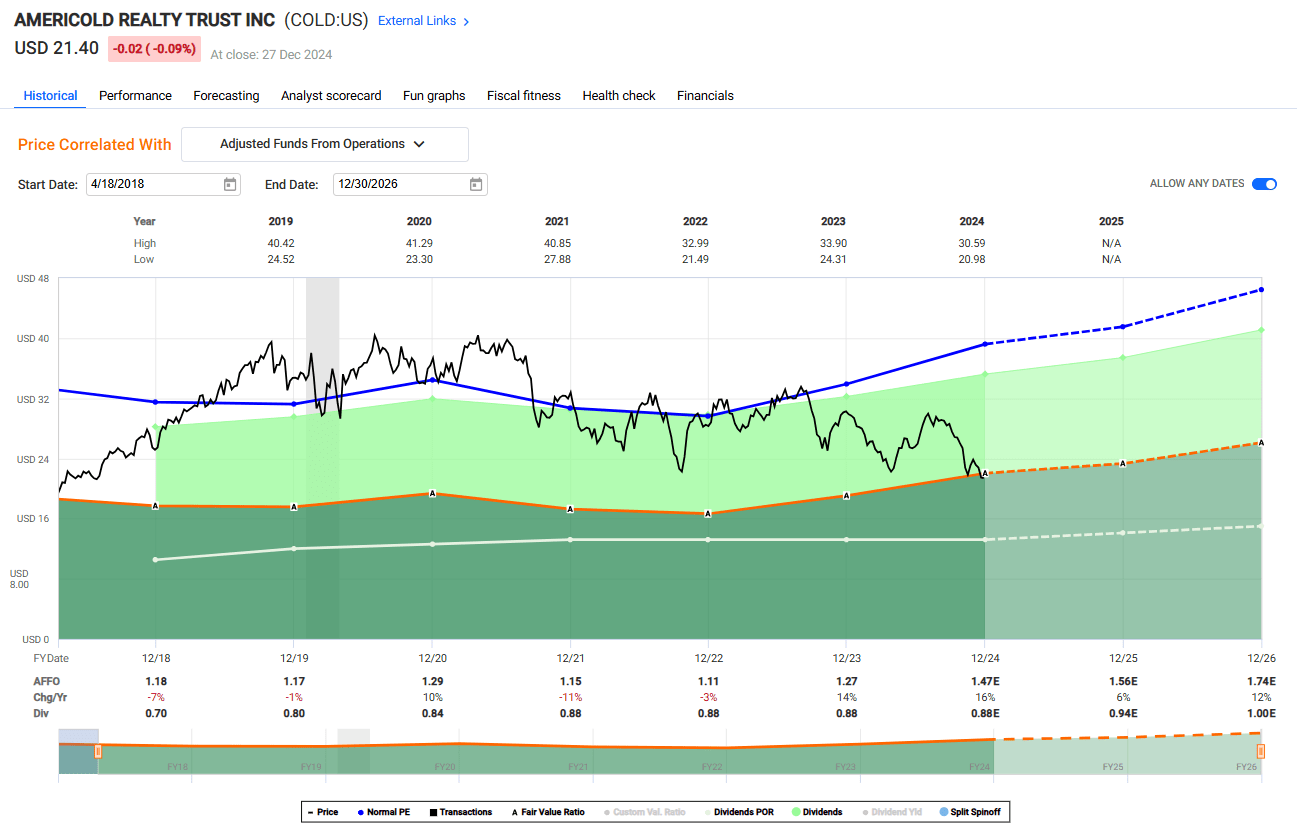Switch to the Forecasting tab
1297x838 pixels.
tap(226, 95)
